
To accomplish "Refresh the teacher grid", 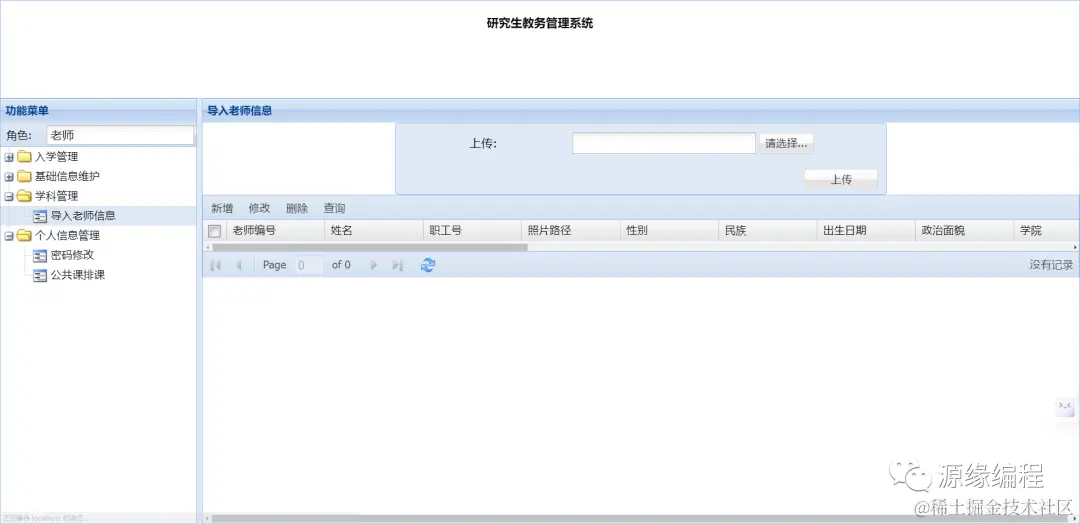I will [428, 265].
